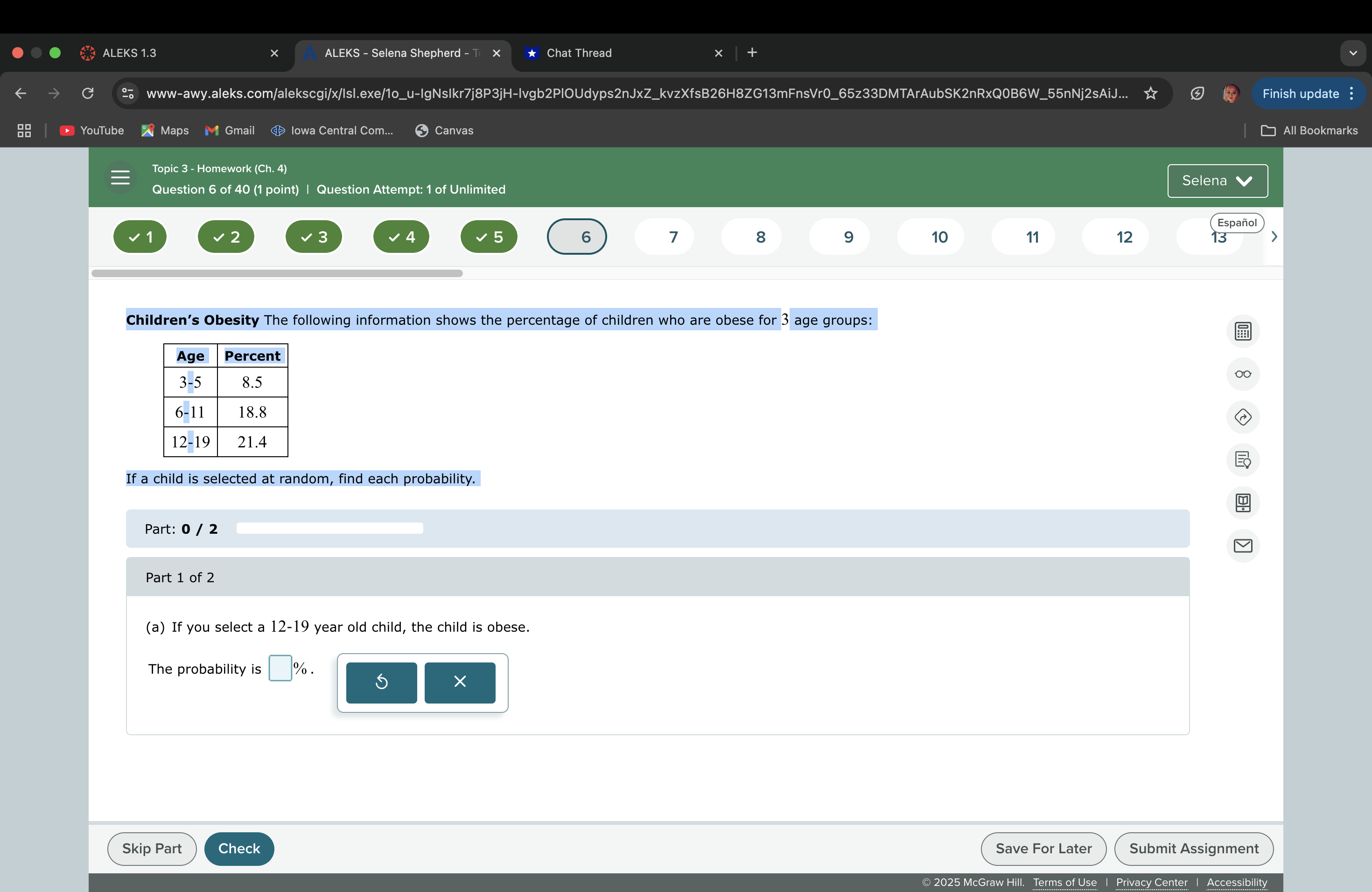Image resolution: width=1372 pixels, height=892 pixels.
Task: Reload the page
Action: click(x=88, y=93)
